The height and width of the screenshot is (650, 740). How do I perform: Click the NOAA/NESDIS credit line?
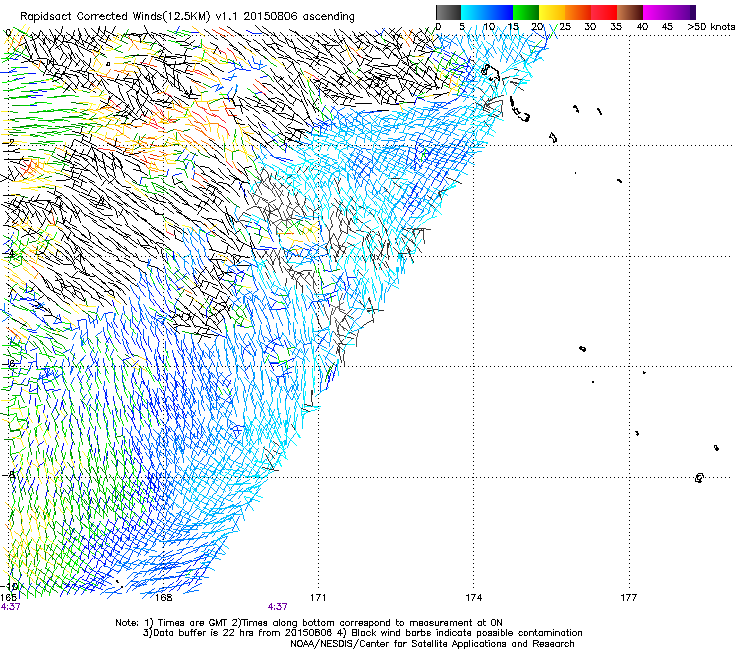point(432,644)
